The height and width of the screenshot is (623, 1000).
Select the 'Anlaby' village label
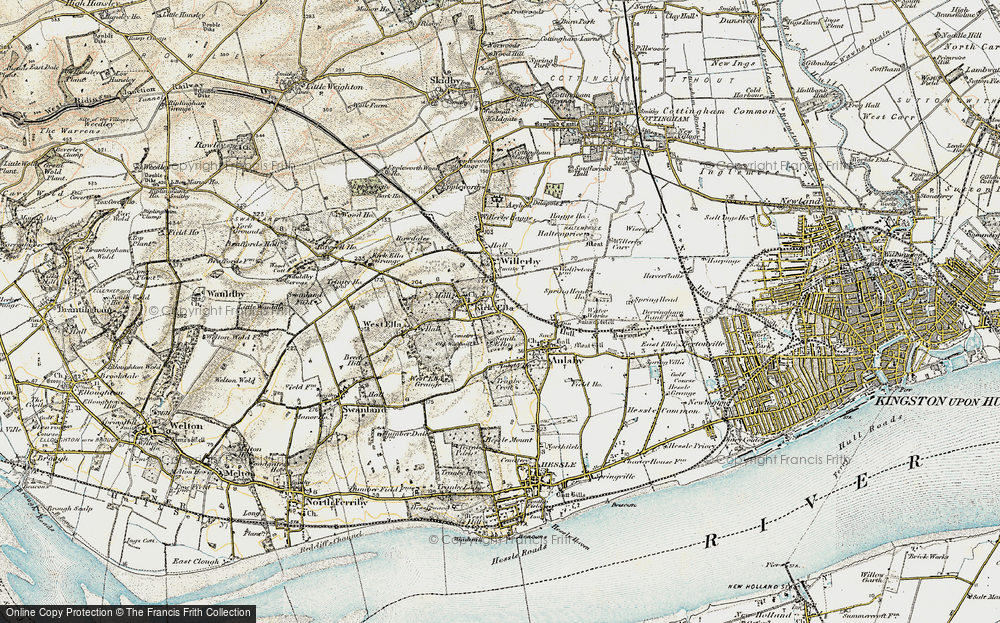point(566,360)
